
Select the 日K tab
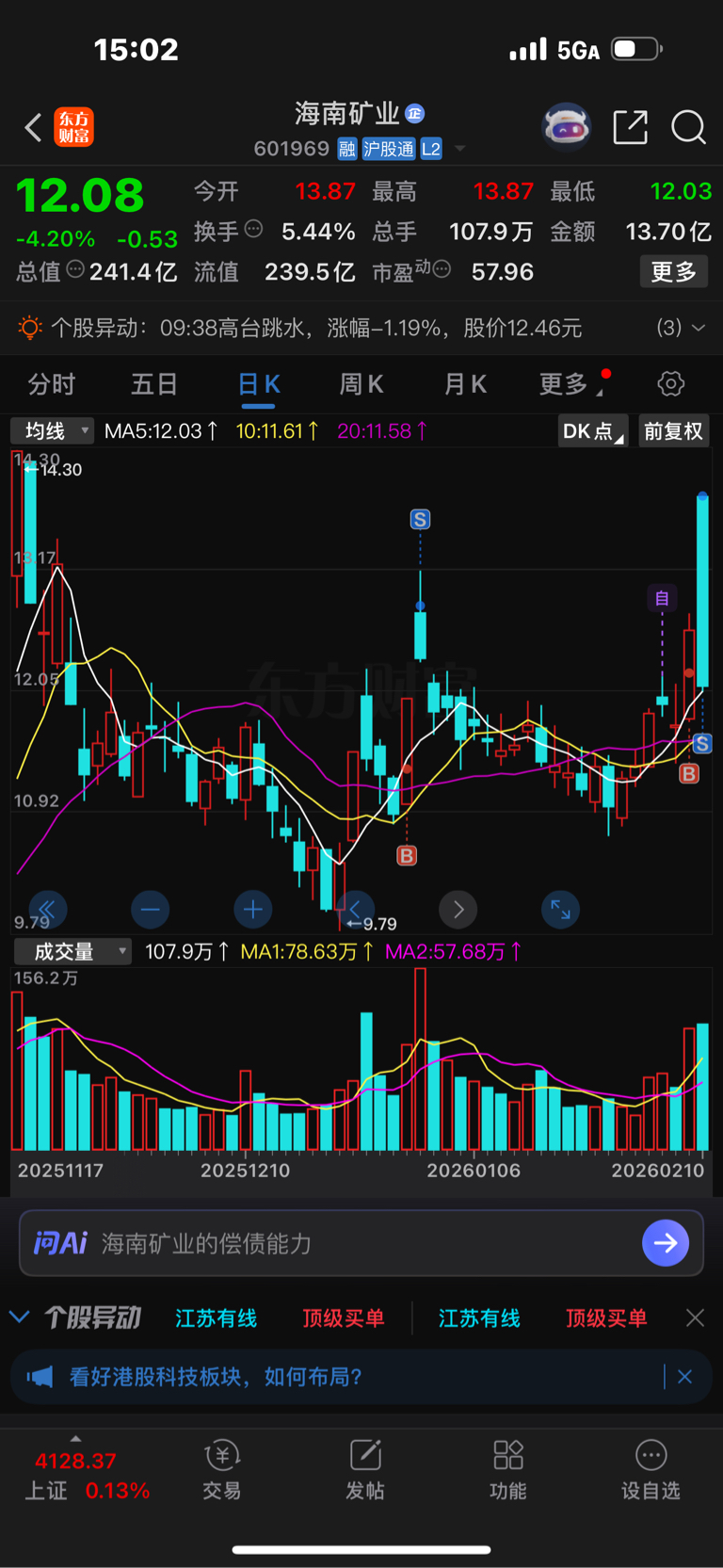pos(259,384)
